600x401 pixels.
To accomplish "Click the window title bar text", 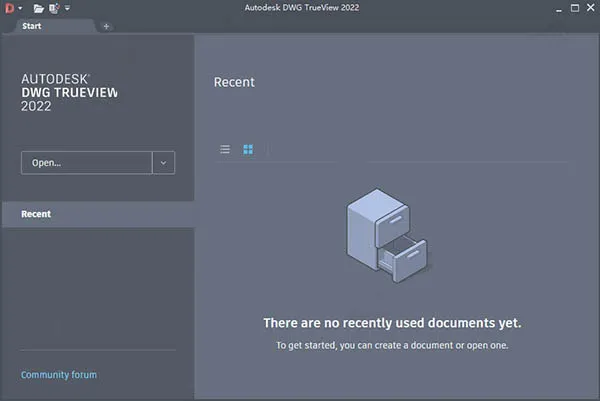I will coord(299,8).
